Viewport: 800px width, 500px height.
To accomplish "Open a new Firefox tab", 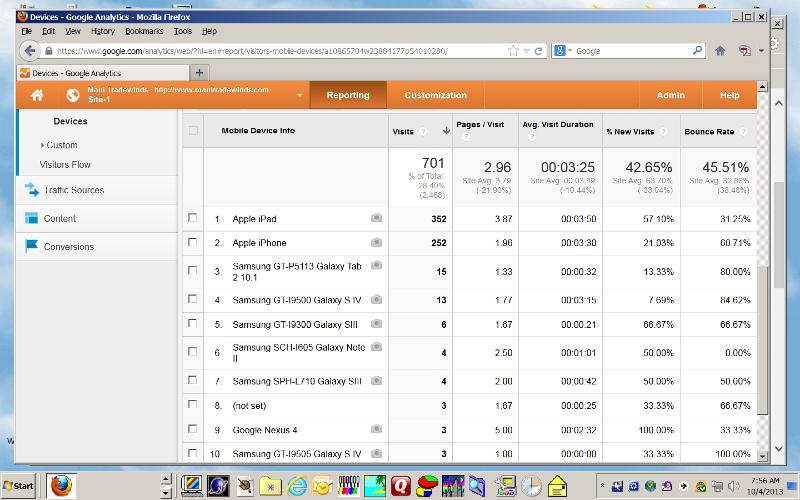I will click(199, 73).
